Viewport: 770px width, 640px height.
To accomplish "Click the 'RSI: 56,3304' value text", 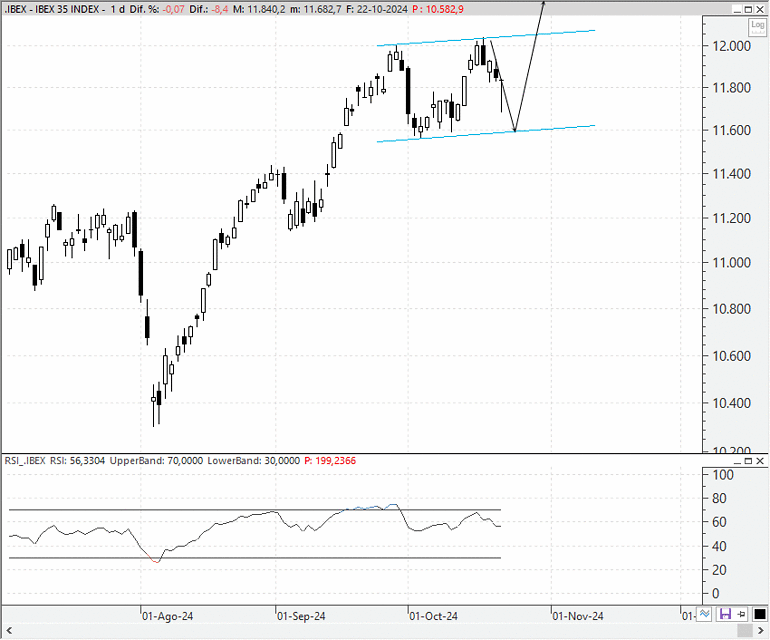I will click(x=77, y=461).
